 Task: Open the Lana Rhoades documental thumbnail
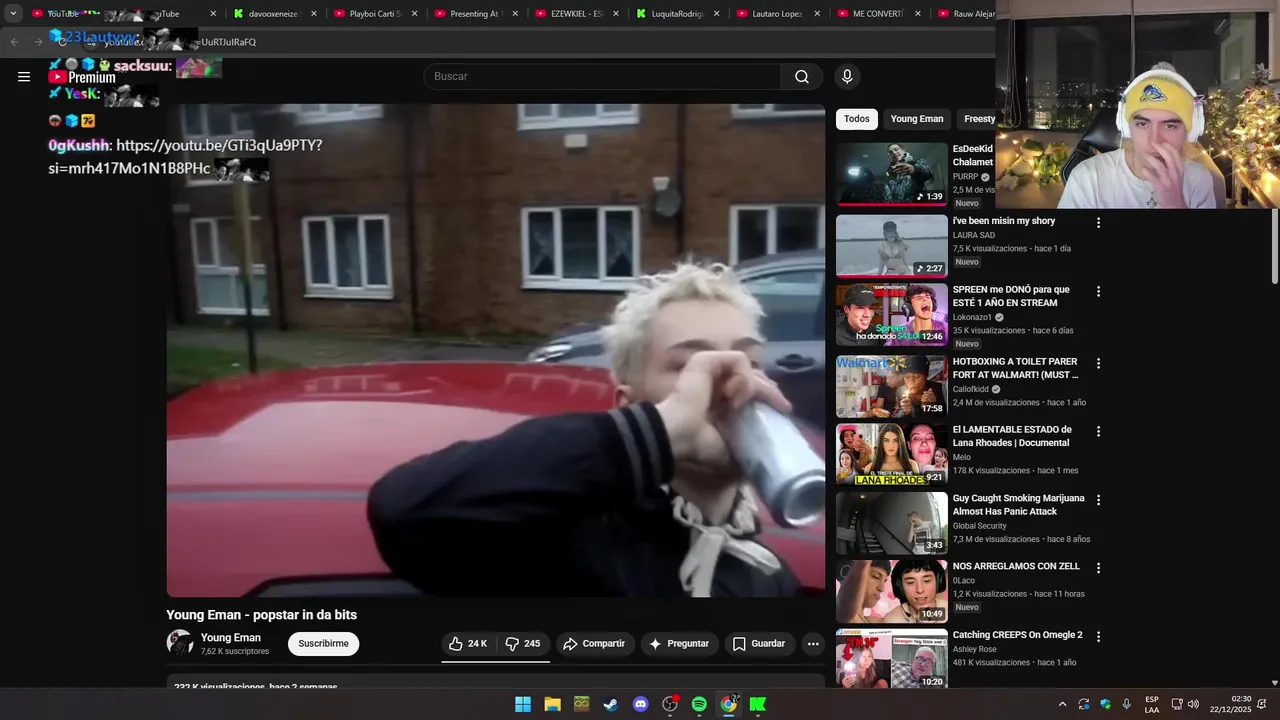892,454
